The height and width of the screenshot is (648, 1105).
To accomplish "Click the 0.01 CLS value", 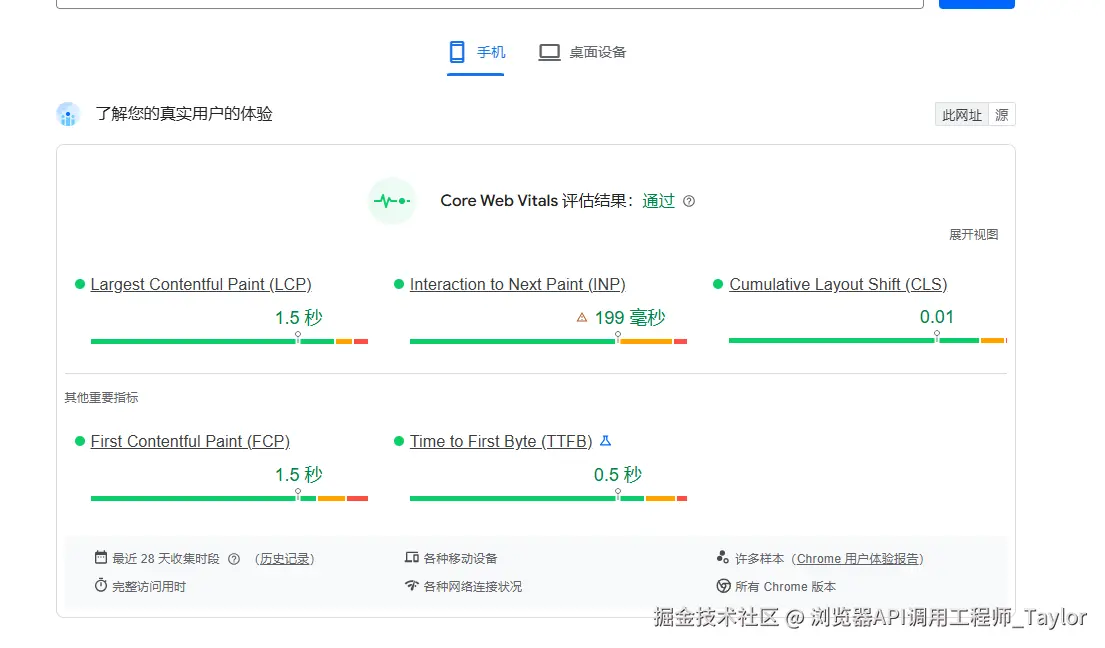I will pyautogui.click(x=937, y=317).
